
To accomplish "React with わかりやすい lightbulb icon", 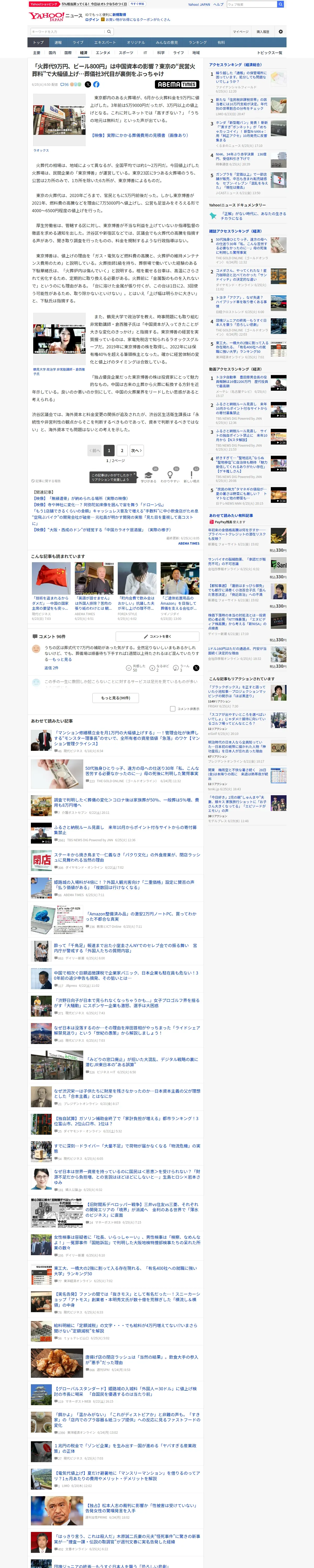I will tap(170, 475).
